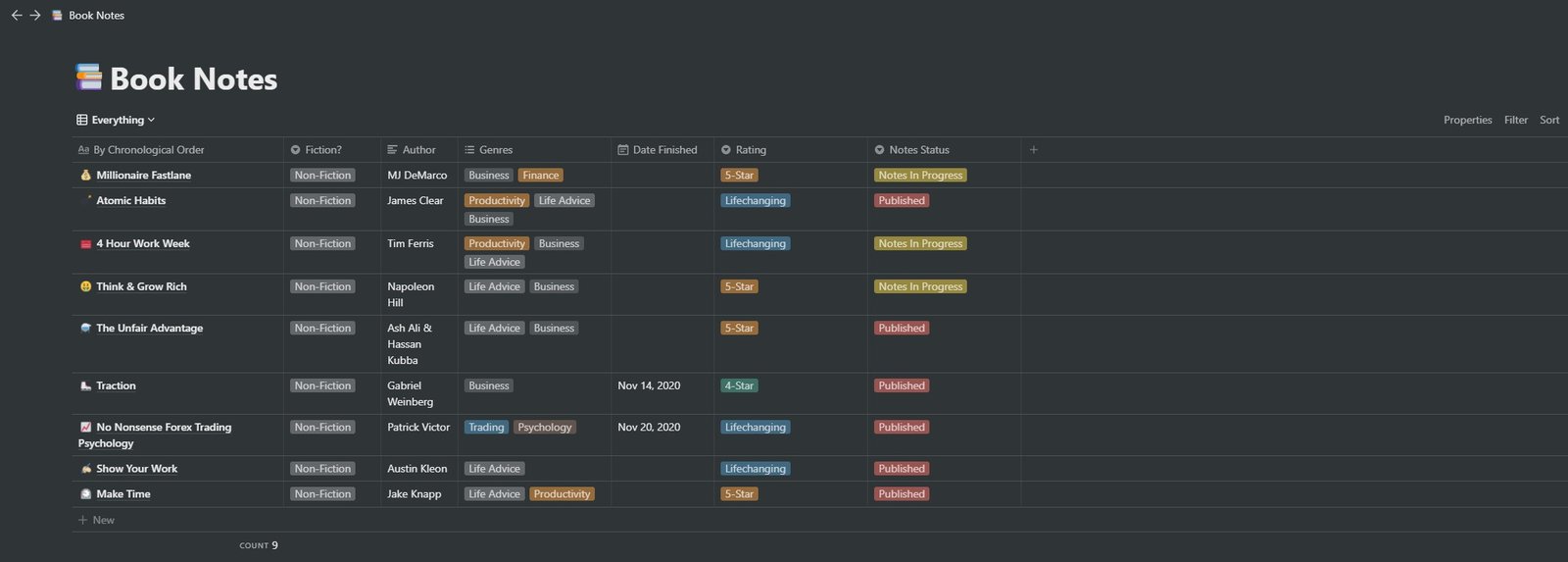Click the Rating column header
Screen dimensions: 1568x562
pyautogui.click(x=791, y=150)
